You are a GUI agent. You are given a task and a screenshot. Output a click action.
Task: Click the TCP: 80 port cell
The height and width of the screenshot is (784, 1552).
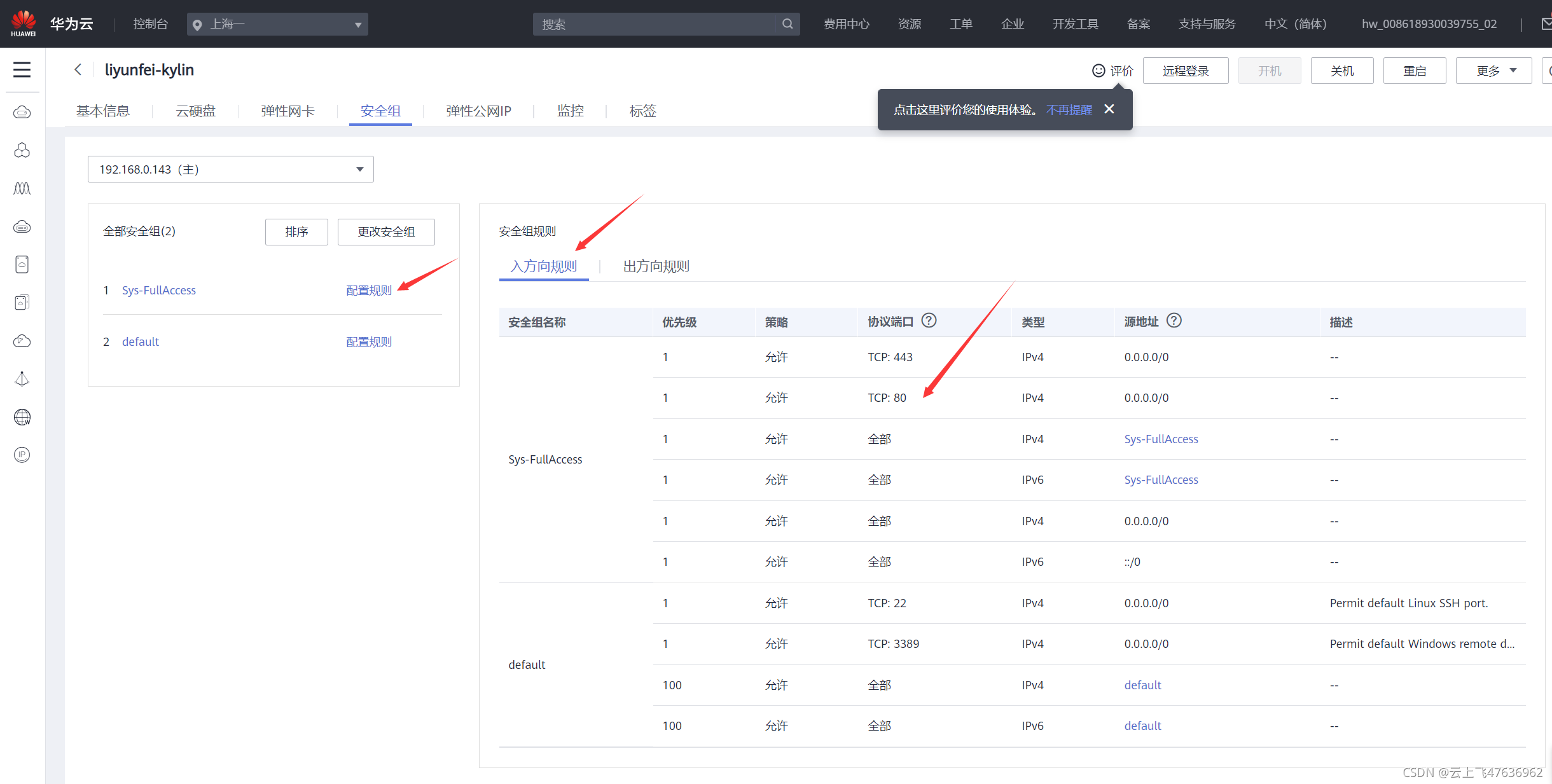[887, 398]
